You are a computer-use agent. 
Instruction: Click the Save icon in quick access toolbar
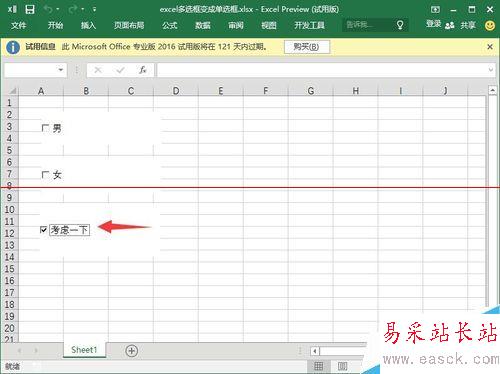pyautogui.click(x=30, y=9)
